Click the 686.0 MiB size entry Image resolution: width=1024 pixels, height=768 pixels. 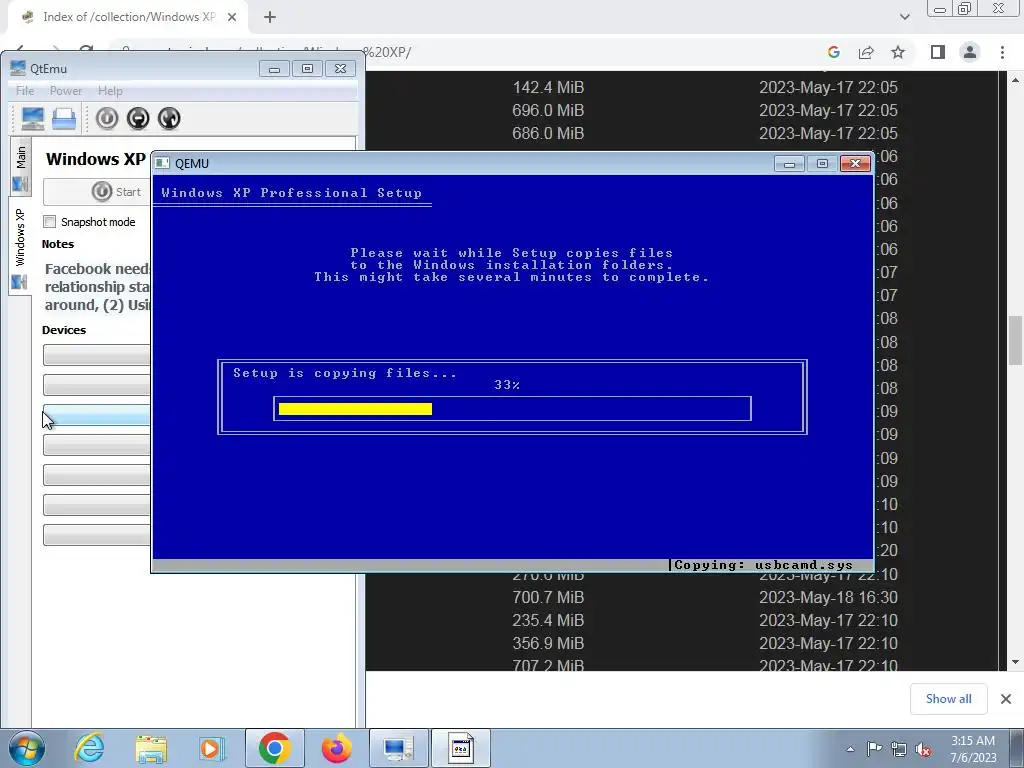[548, 133]
